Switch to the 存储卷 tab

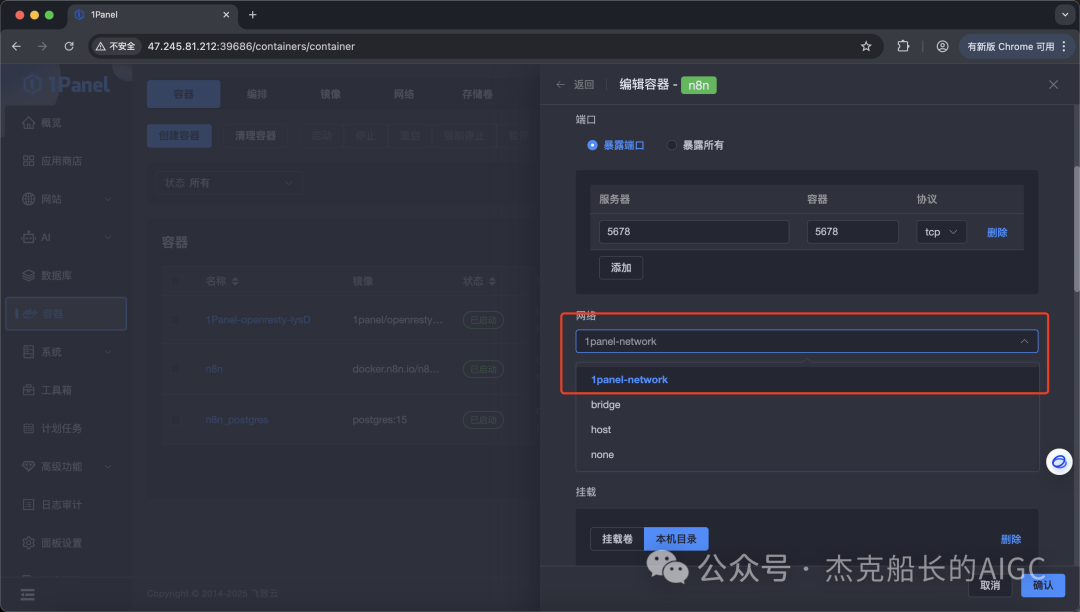[x=477, y=94]
